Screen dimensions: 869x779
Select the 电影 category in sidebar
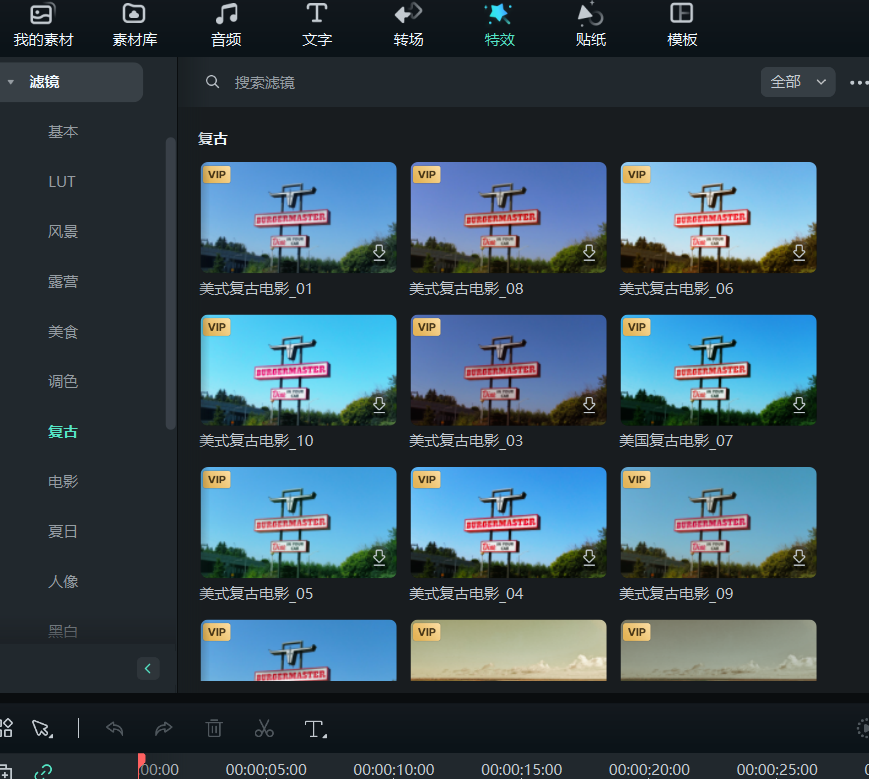click(x=63, y=481)
